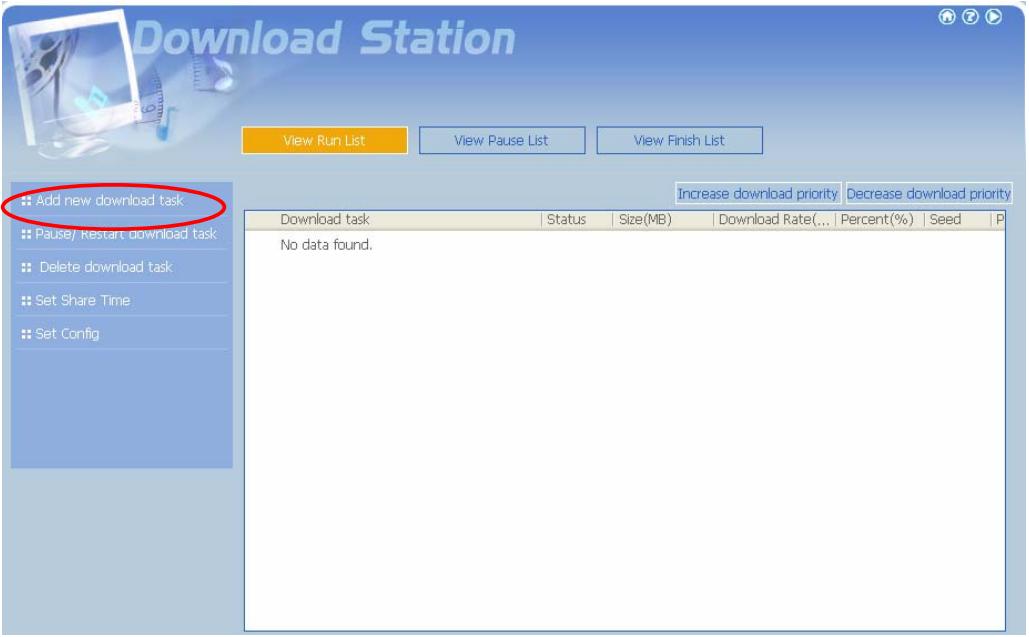This screenshot has width=1029, height=637.
Task: Switch to View Pause List tab
Action: (x=502, y=140)
